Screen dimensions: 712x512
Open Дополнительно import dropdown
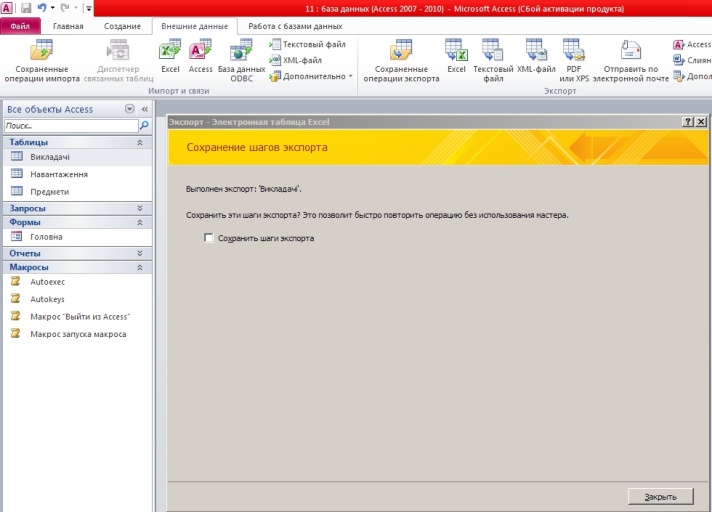[x=311, y=76]
